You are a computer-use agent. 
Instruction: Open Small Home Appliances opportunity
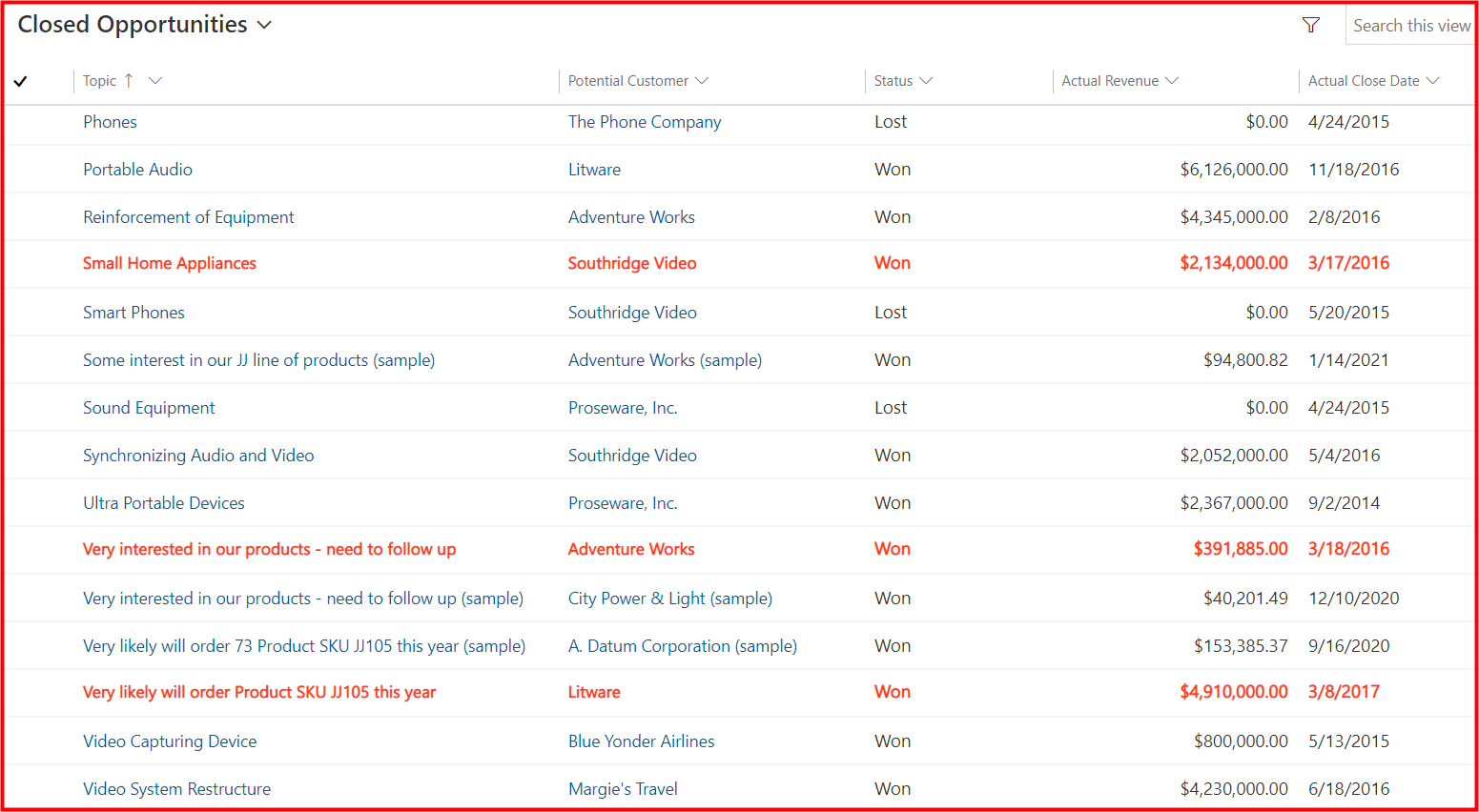[x=169, y=263]
